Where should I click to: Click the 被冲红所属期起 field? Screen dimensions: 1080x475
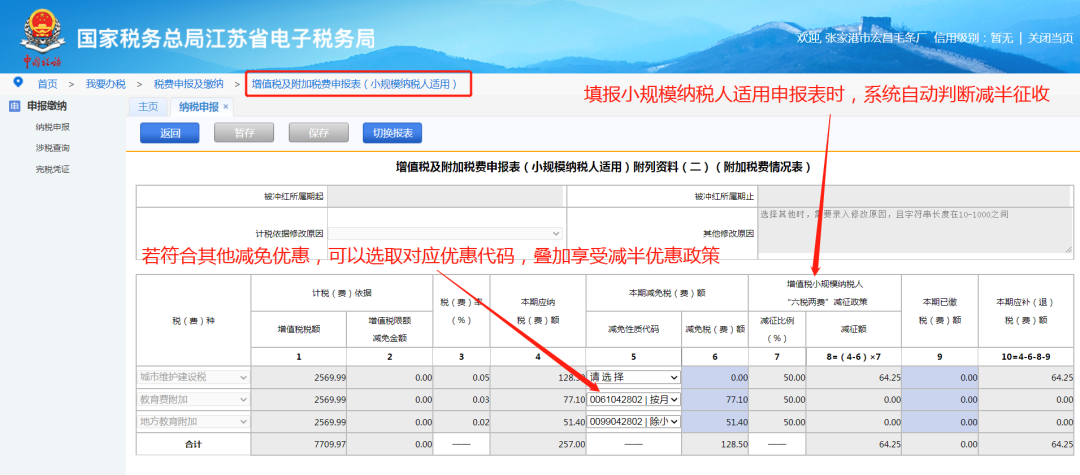[445, 196]
